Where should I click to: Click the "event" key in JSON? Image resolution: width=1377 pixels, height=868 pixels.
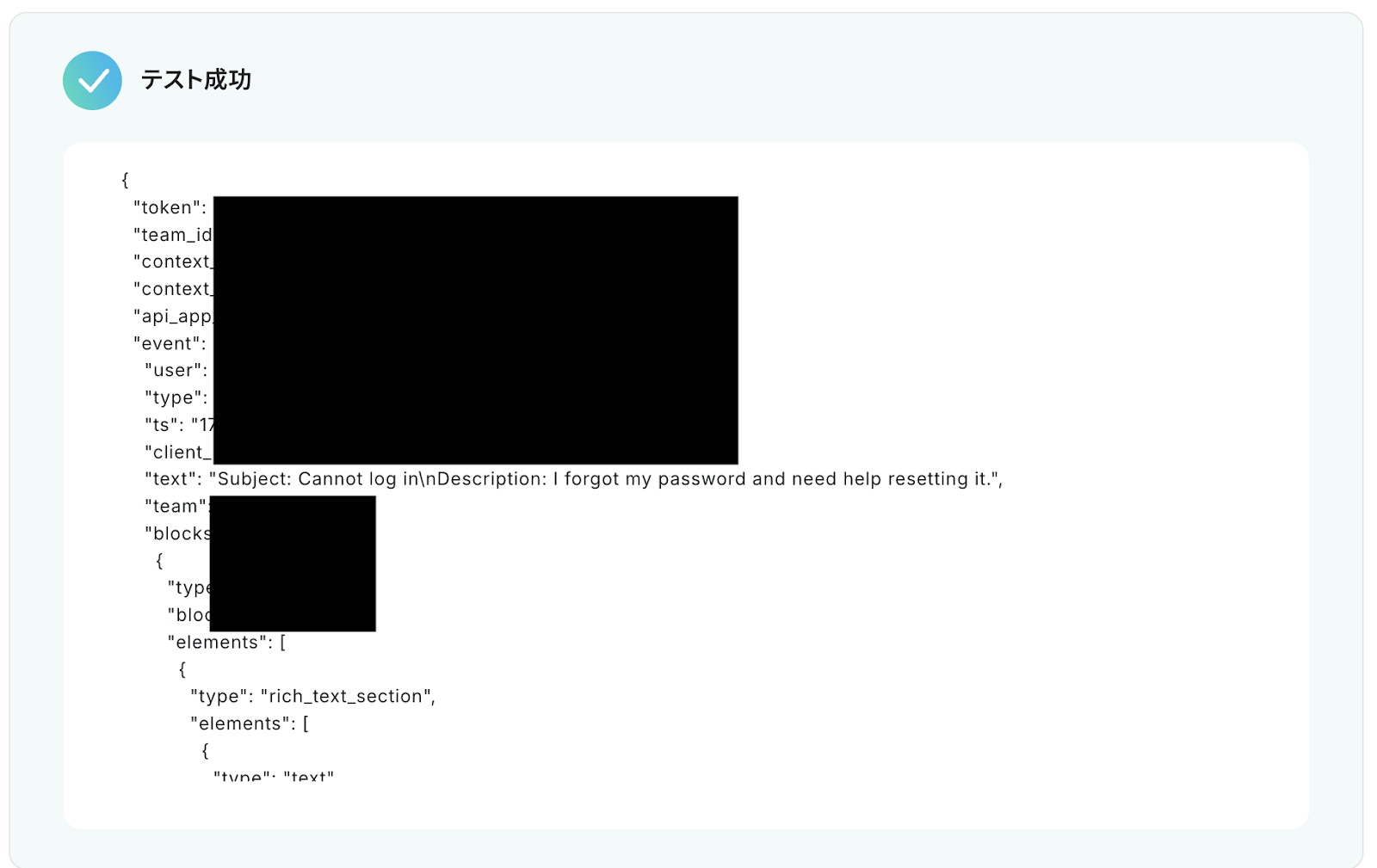pos(170,343)
